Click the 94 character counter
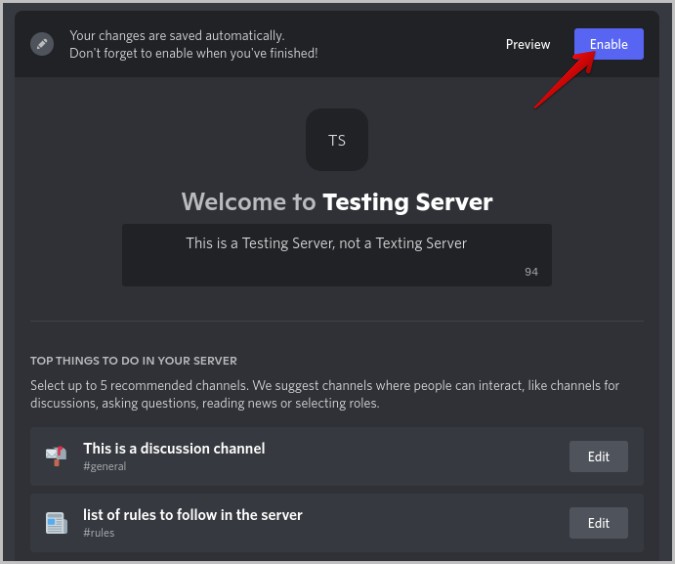This screenshot has height=564, width=675. [531, 272]
